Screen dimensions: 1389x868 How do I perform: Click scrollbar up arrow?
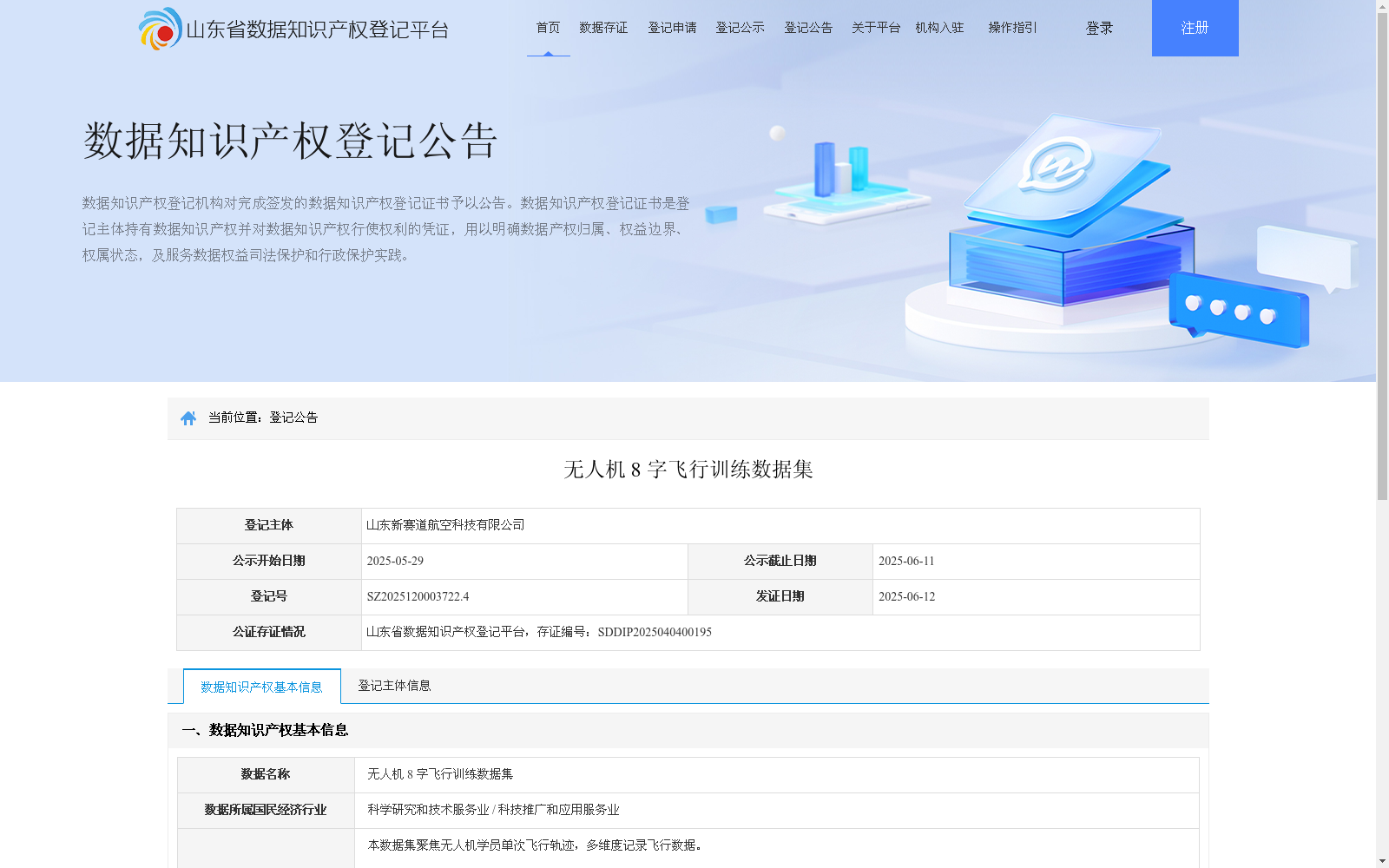point(1382,7)
